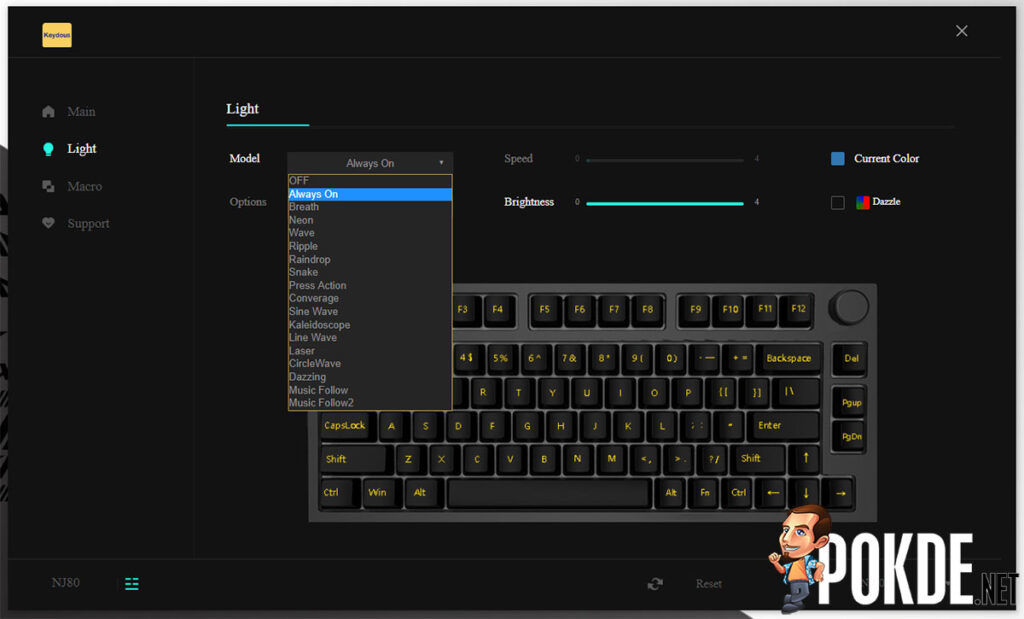Click the F5 key on keyboard preview
1024x619 pixels.
545,309
